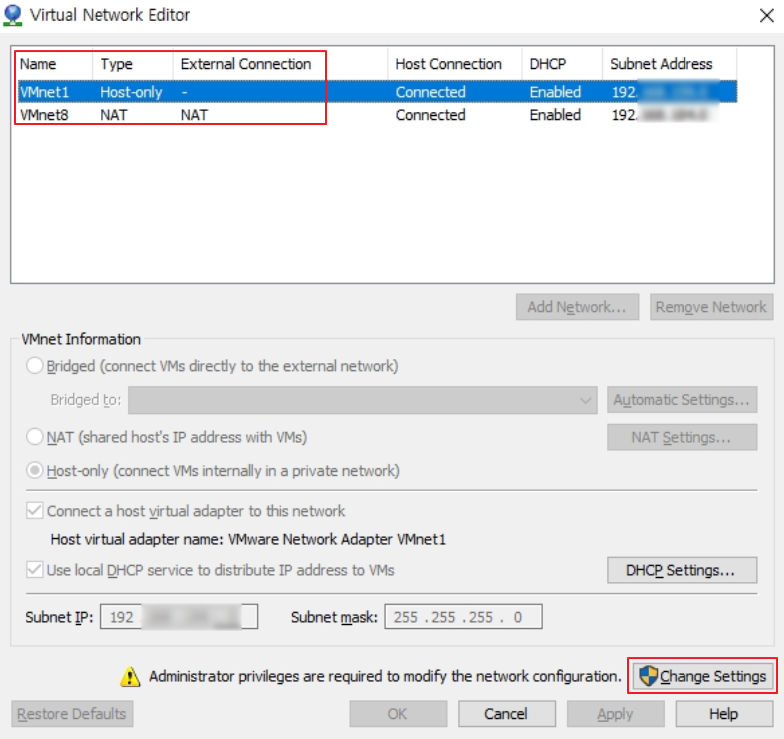Toggle Use local DHCP service checkbox
Viewport: 784px width, 739px height.
tap(34, 570)
